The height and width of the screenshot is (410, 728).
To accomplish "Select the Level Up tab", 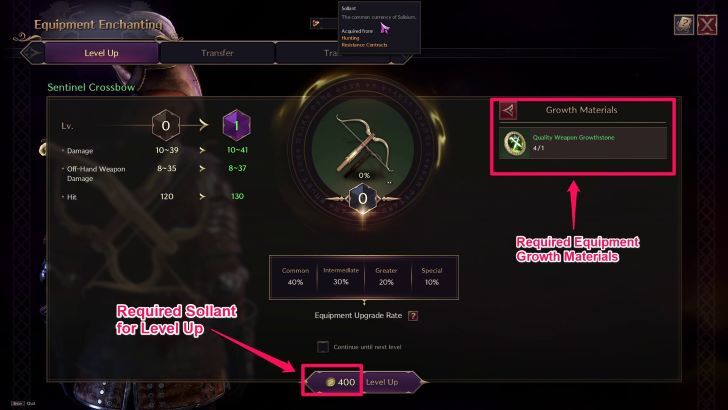I will [x=101, y=53].
